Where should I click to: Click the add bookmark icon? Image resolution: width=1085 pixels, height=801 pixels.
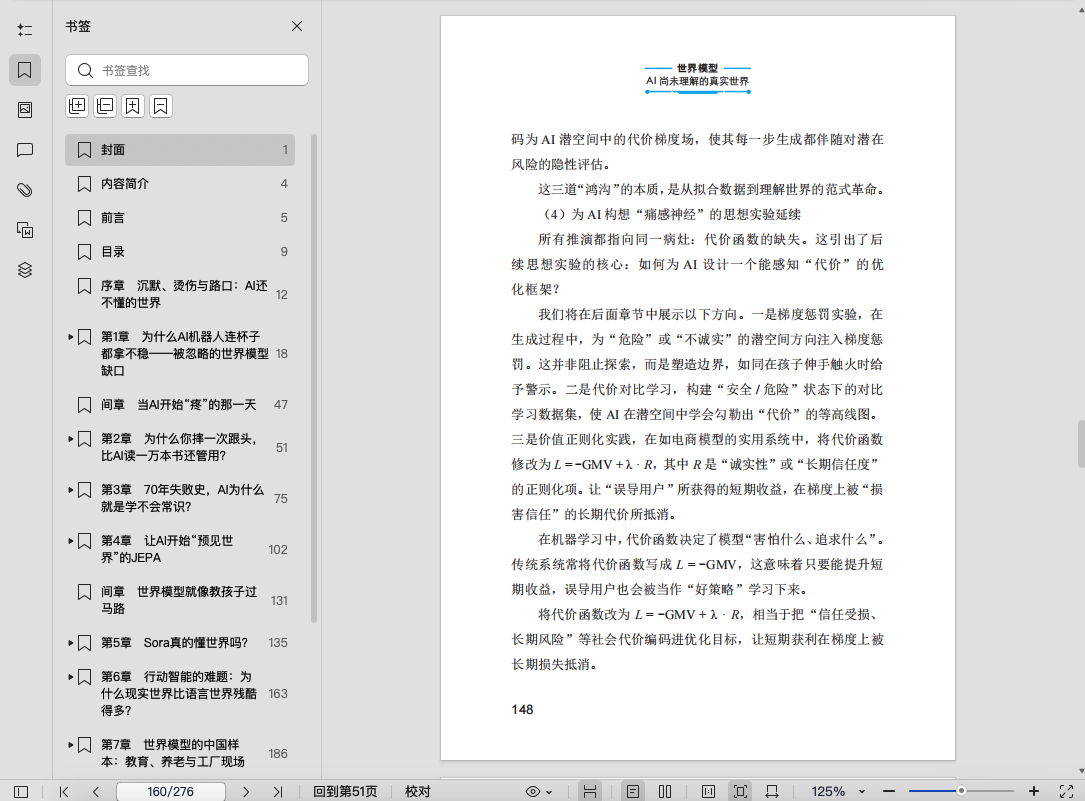click(132, 106)
